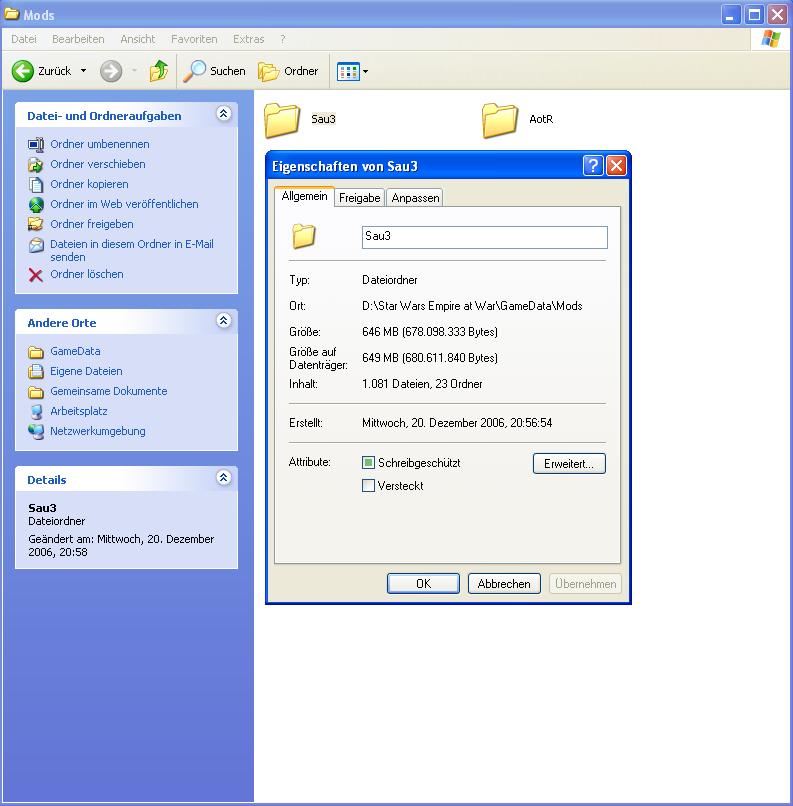Open Erweitert... attributes button
The height and width of the screenshot is (806, 793).
point(569,464)
